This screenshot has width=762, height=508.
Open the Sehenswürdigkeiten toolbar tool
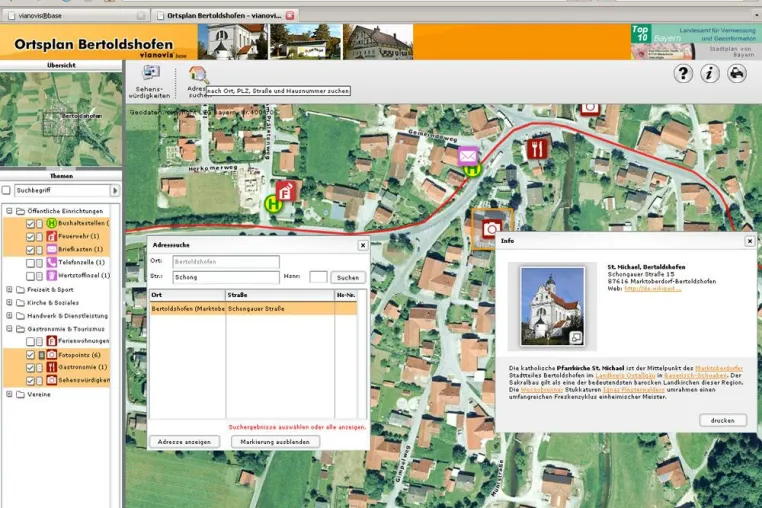click(x=150, y=82)
